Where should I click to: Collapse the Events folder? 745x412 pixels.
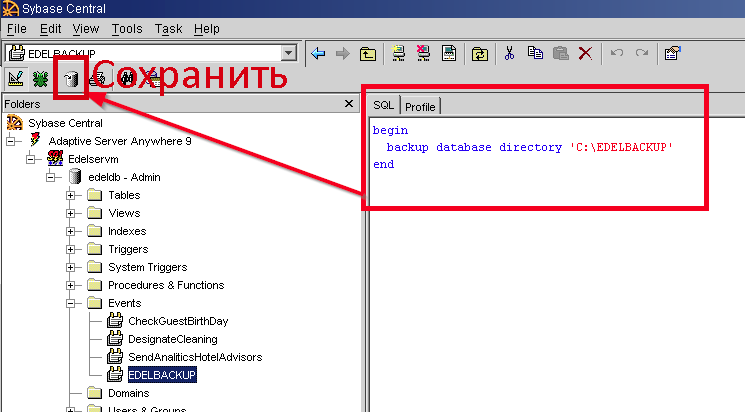click(71, 303)
